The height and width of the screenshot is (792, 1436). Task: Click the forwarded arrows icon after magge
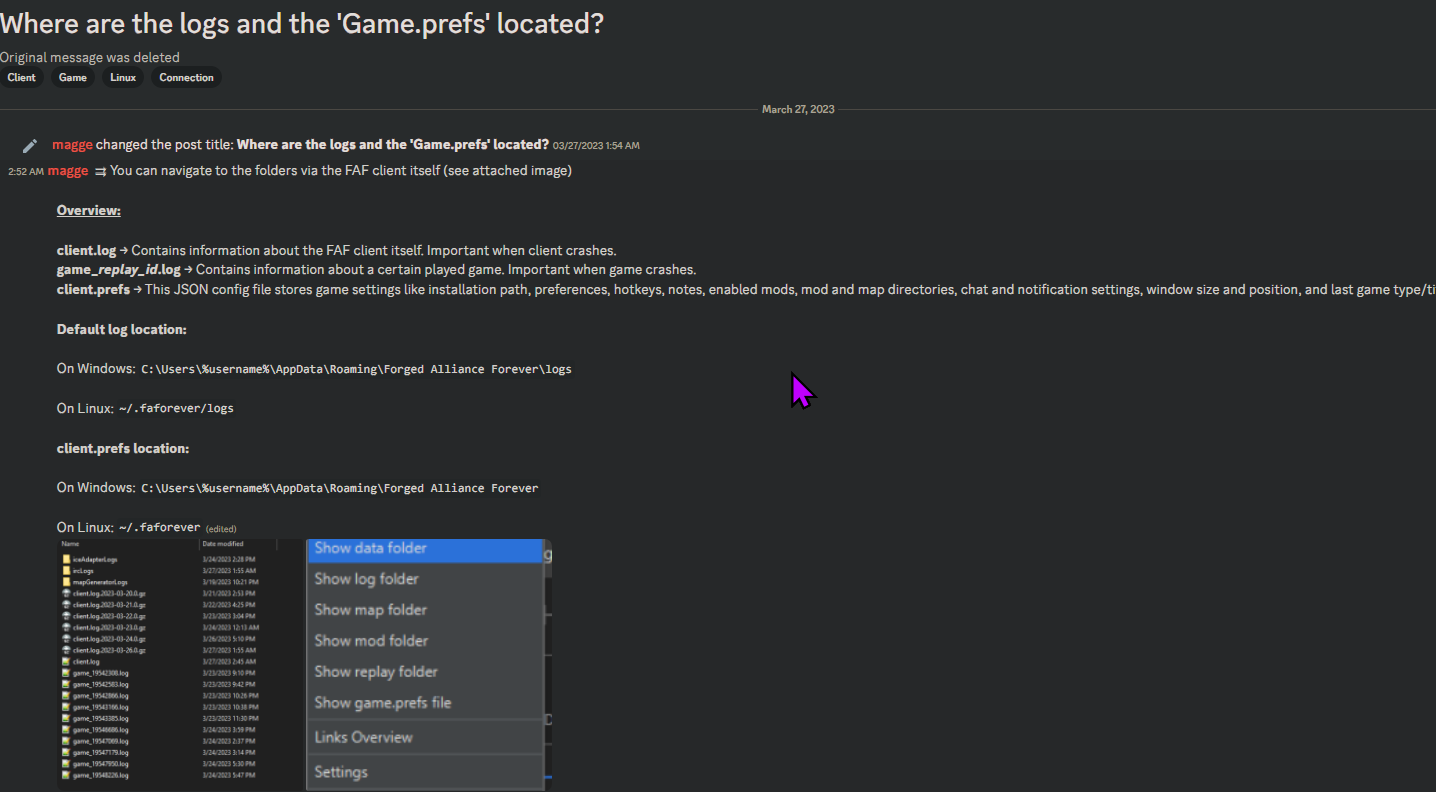[100, 171]
